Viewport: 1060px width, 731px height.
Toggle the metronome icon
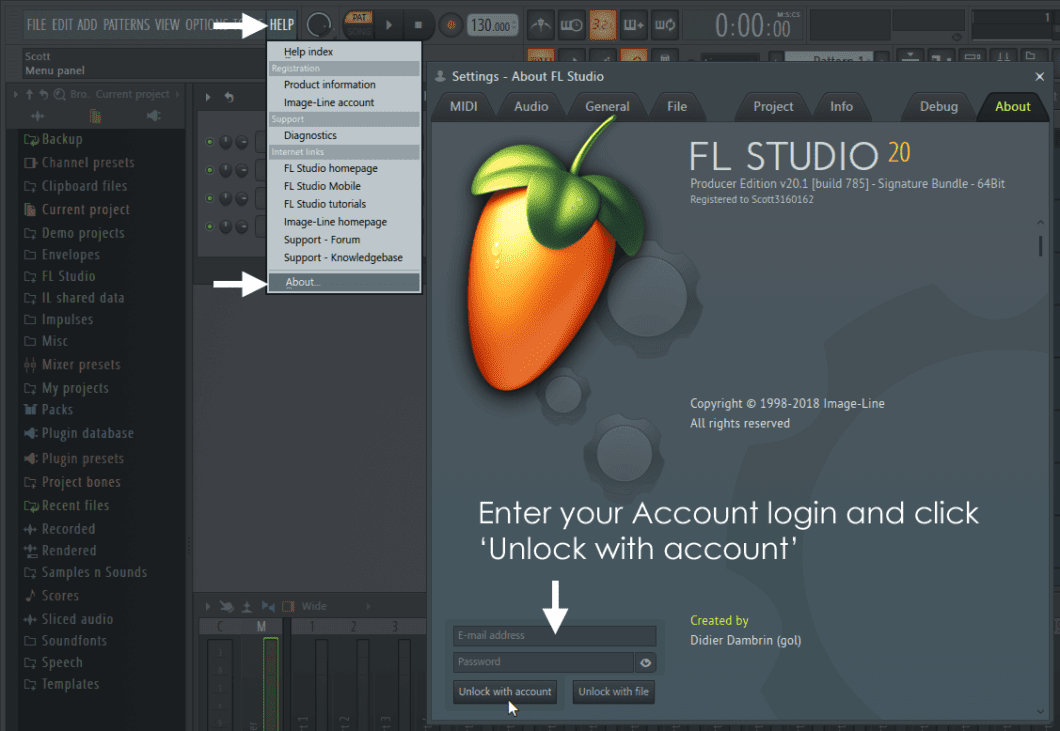(540, 24)
